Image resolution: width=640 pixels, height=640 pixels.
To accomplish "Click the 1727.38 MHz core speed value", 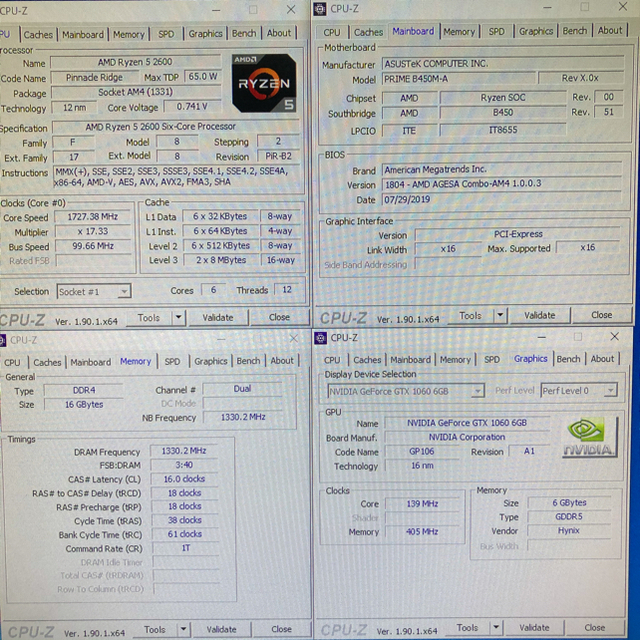I will click(93, 217).
